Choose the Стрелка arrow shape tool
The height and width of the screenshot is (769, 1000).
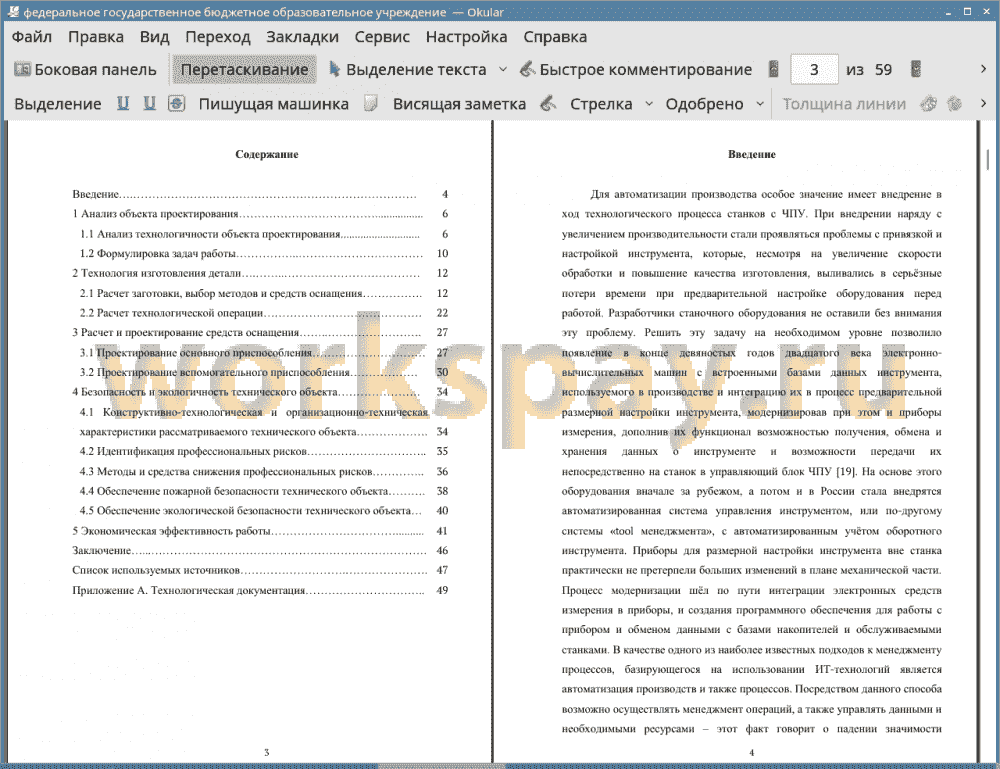(x=601, y=104)
